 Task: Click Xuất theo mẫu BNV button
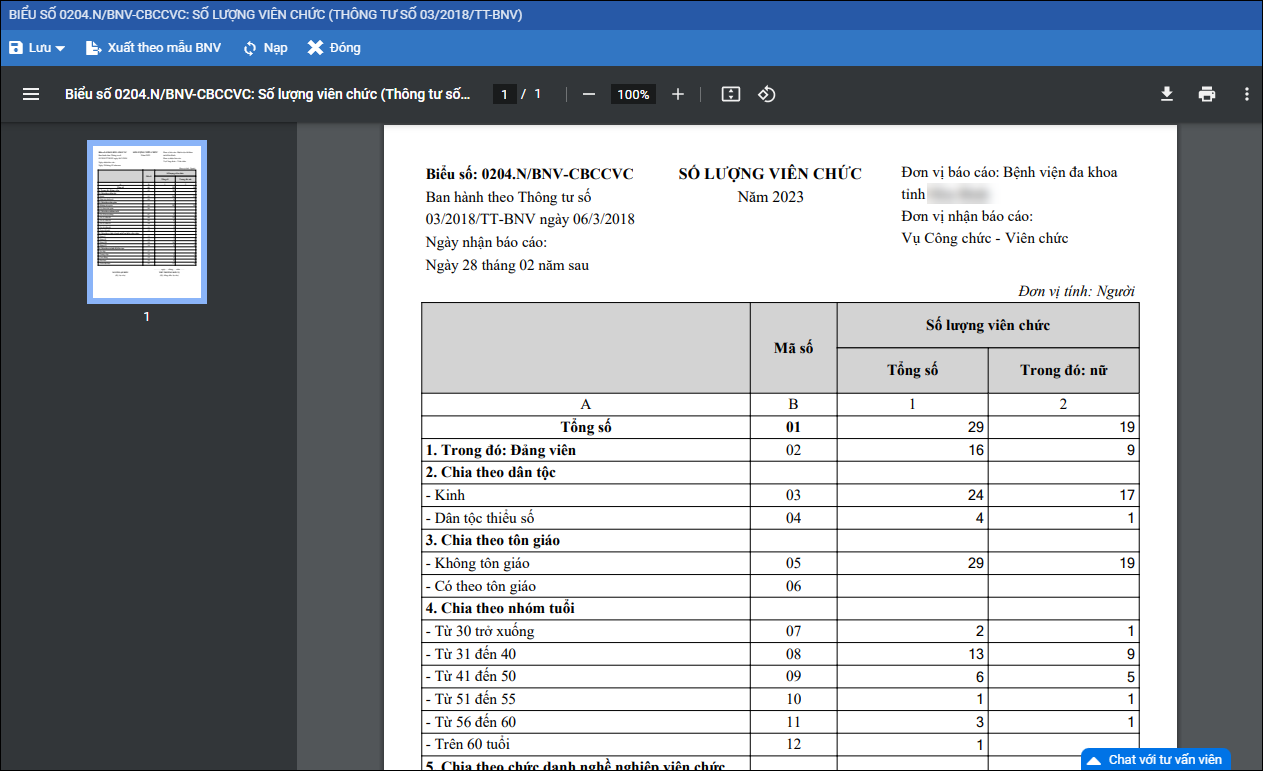tap(154, 48)
